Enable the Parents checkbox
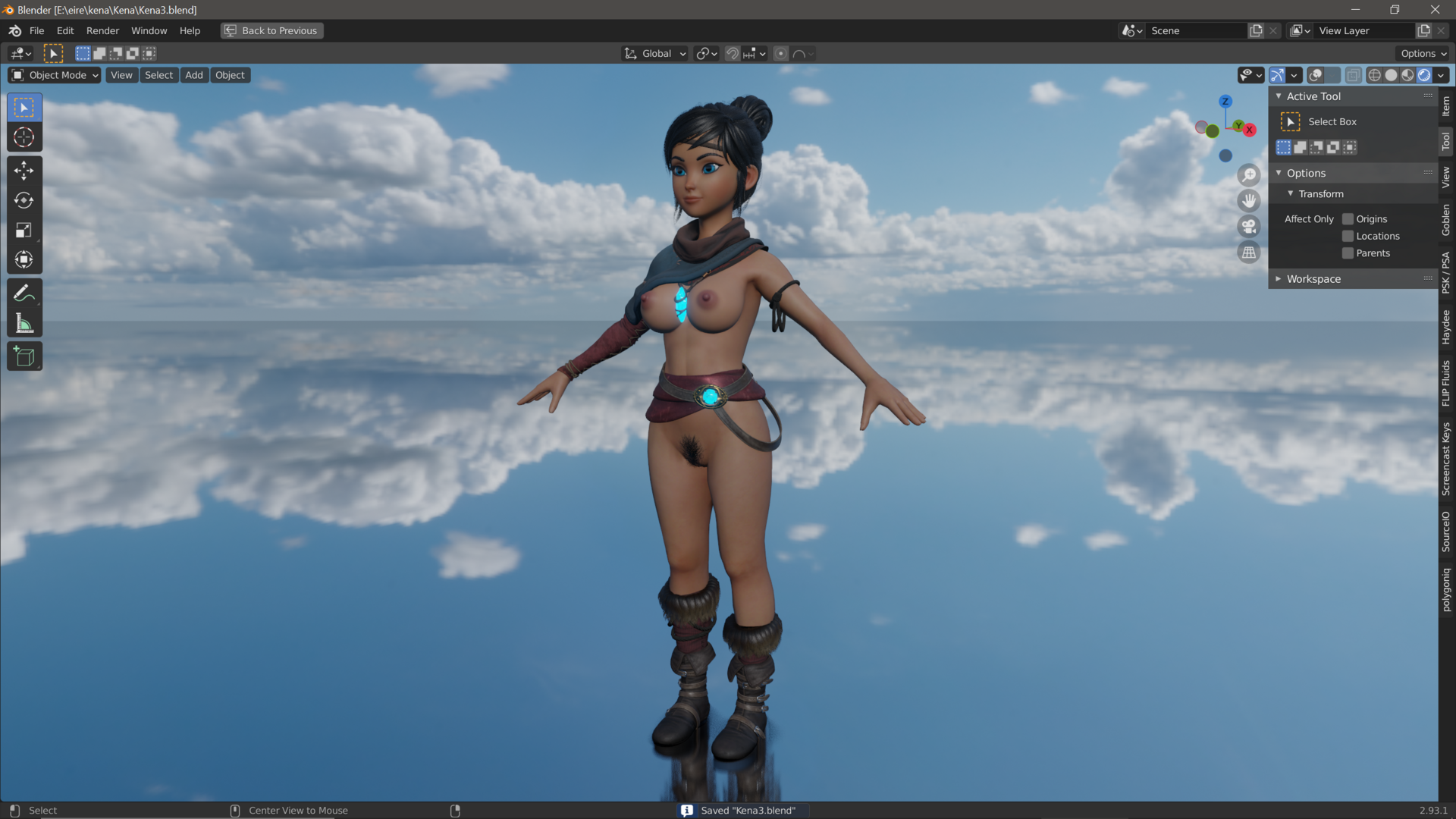This screenshot has height=819, width=1456. click(1348, 253)
